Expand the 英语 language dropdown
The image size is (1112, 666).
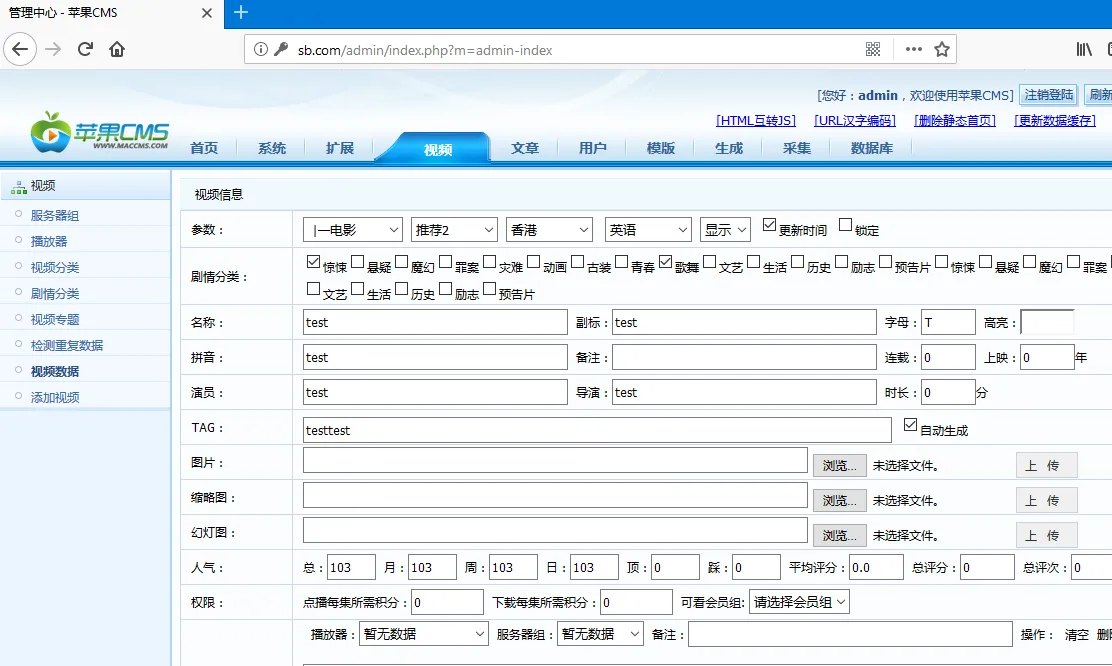(x=648, y=230)
